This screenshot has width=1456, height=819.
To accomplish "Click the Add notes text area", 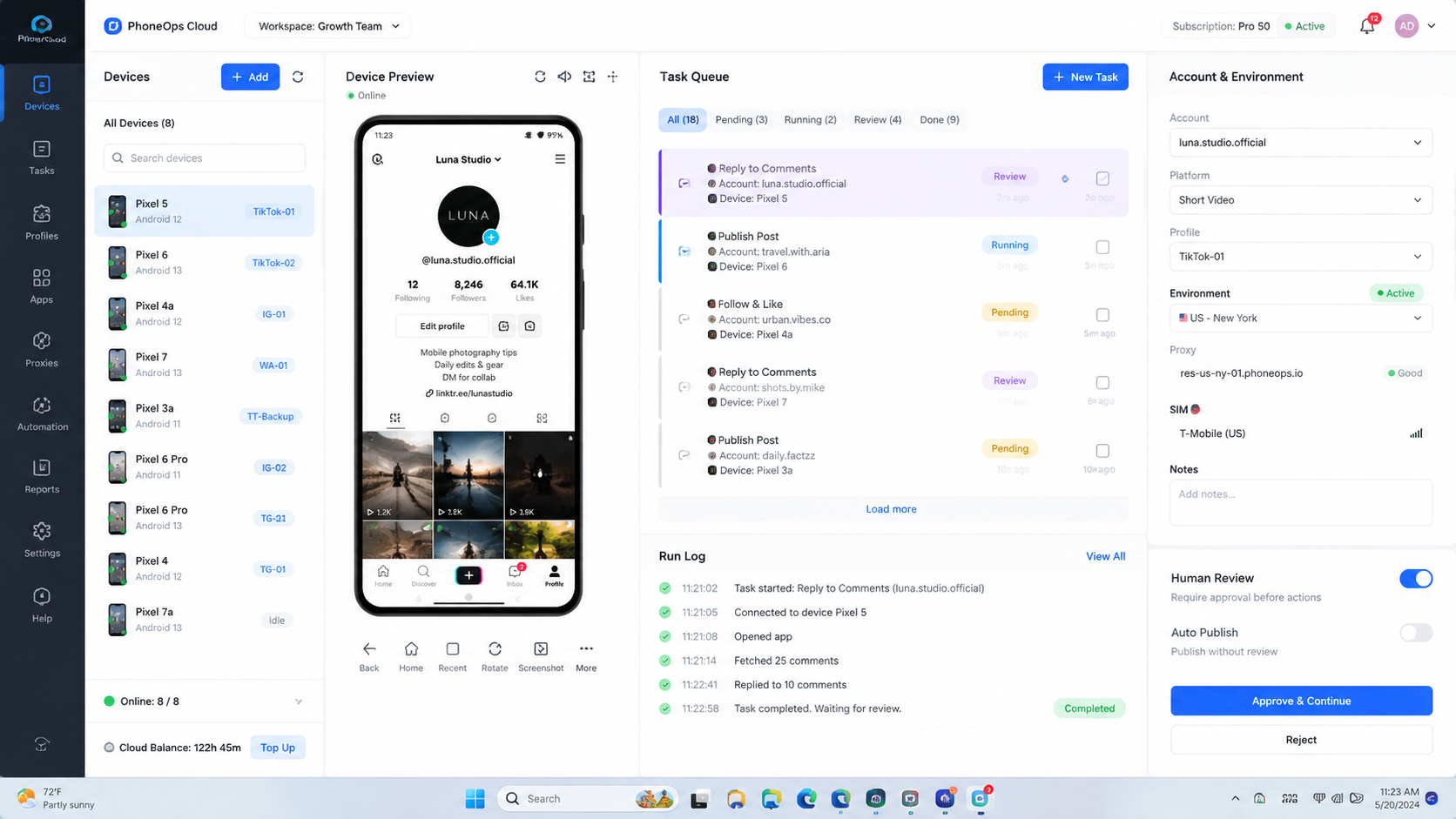I will (1301, 502).
